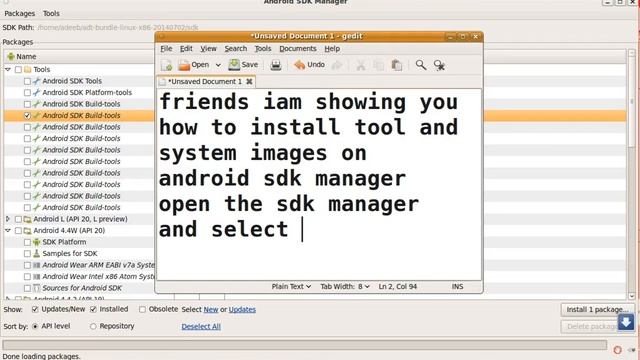Open a file with gedit Open button

point(194,65)
